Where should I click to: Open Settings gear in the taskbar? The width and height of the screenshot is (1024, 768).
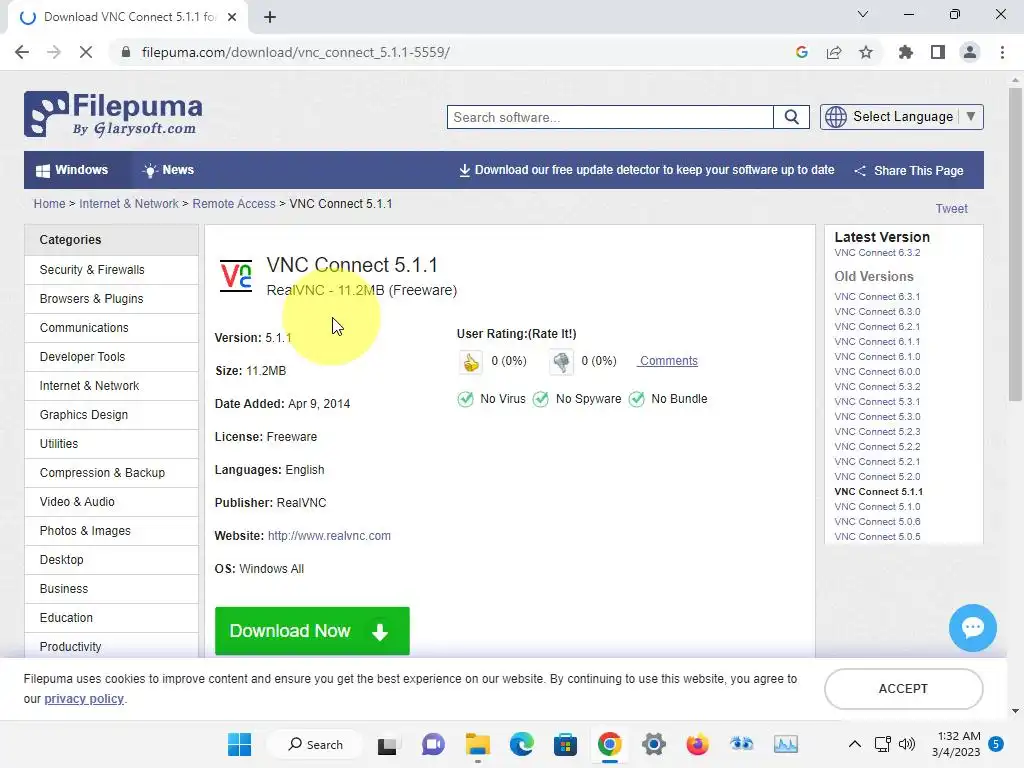point(653,744)
